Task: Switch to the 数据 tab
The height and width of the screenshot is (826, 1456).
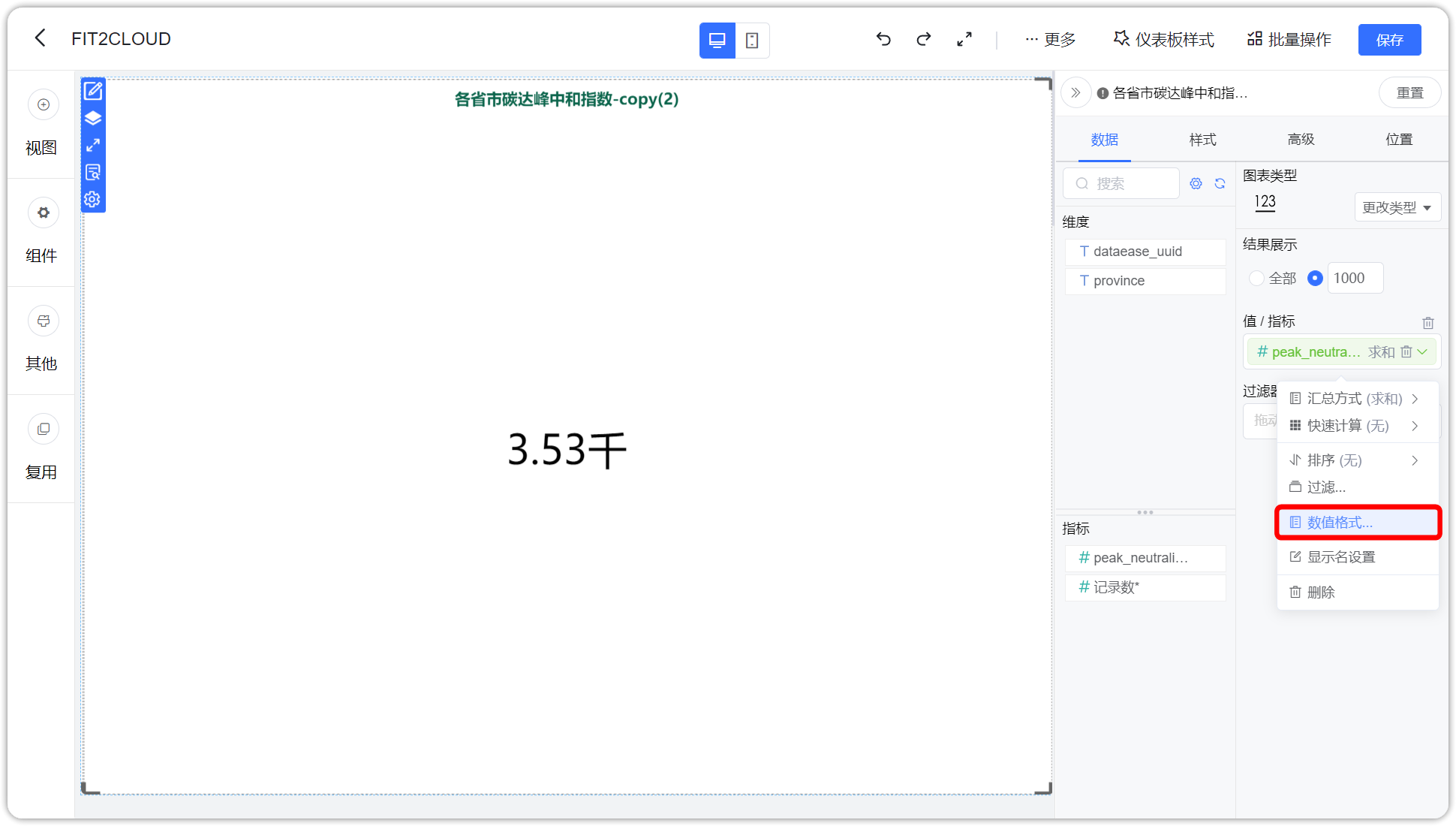Action: pos(1104,140)
